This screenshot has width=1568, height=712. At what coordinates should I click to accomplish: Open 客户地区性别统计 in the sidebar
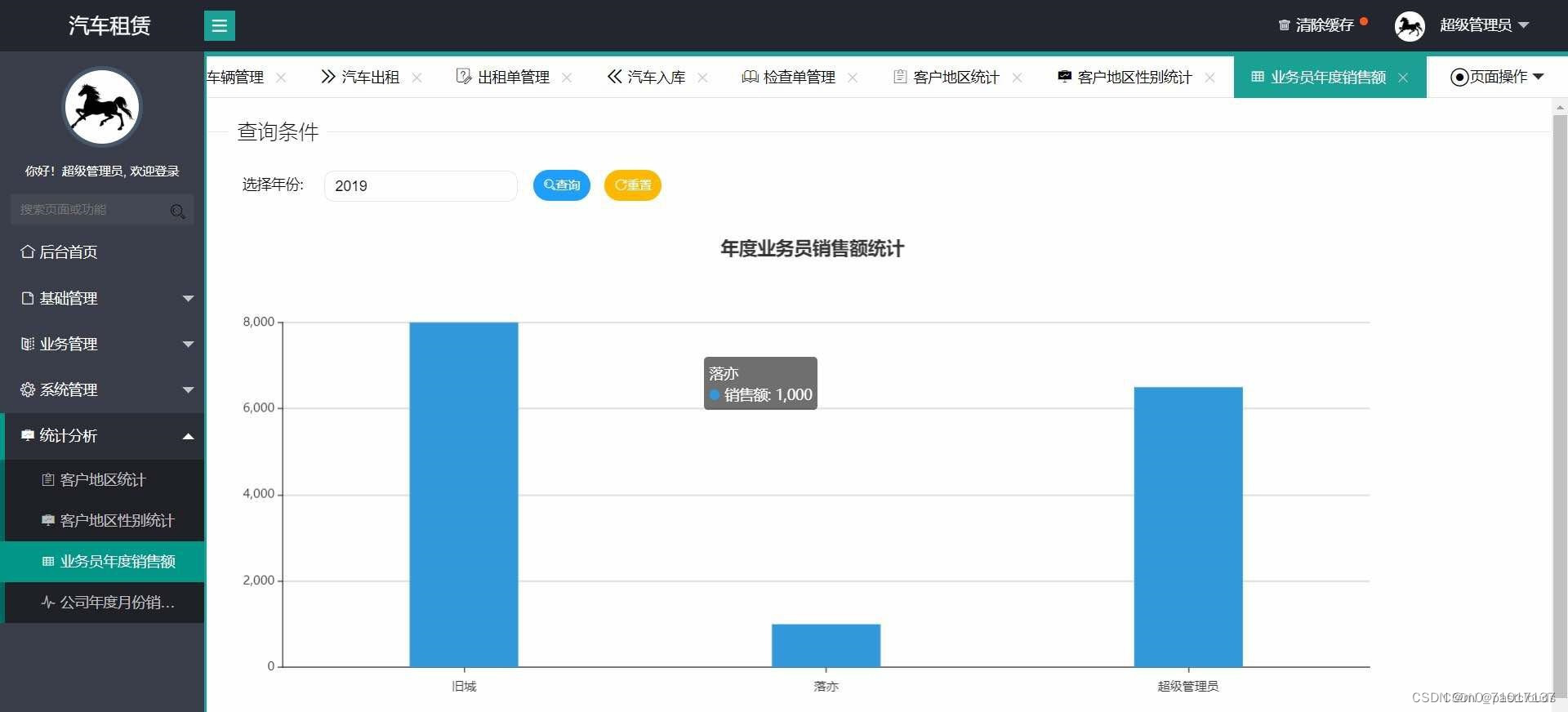[102, 521]
